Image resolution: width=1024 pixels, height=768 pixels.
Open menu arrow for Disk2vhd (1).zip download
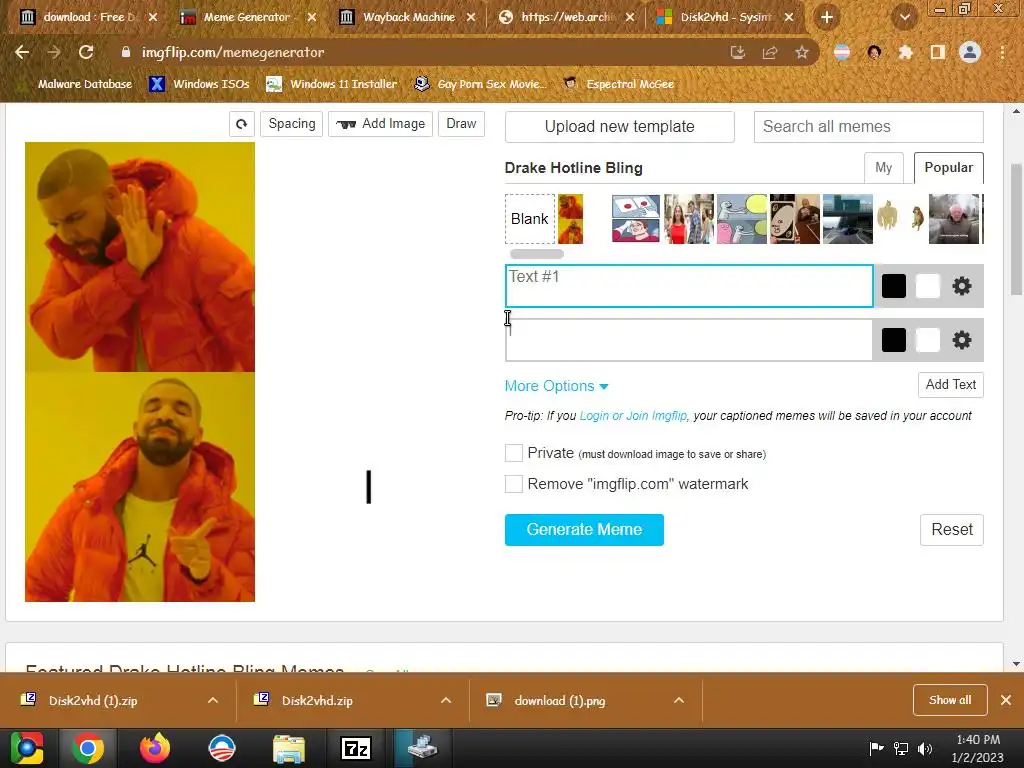click(213, 700)
